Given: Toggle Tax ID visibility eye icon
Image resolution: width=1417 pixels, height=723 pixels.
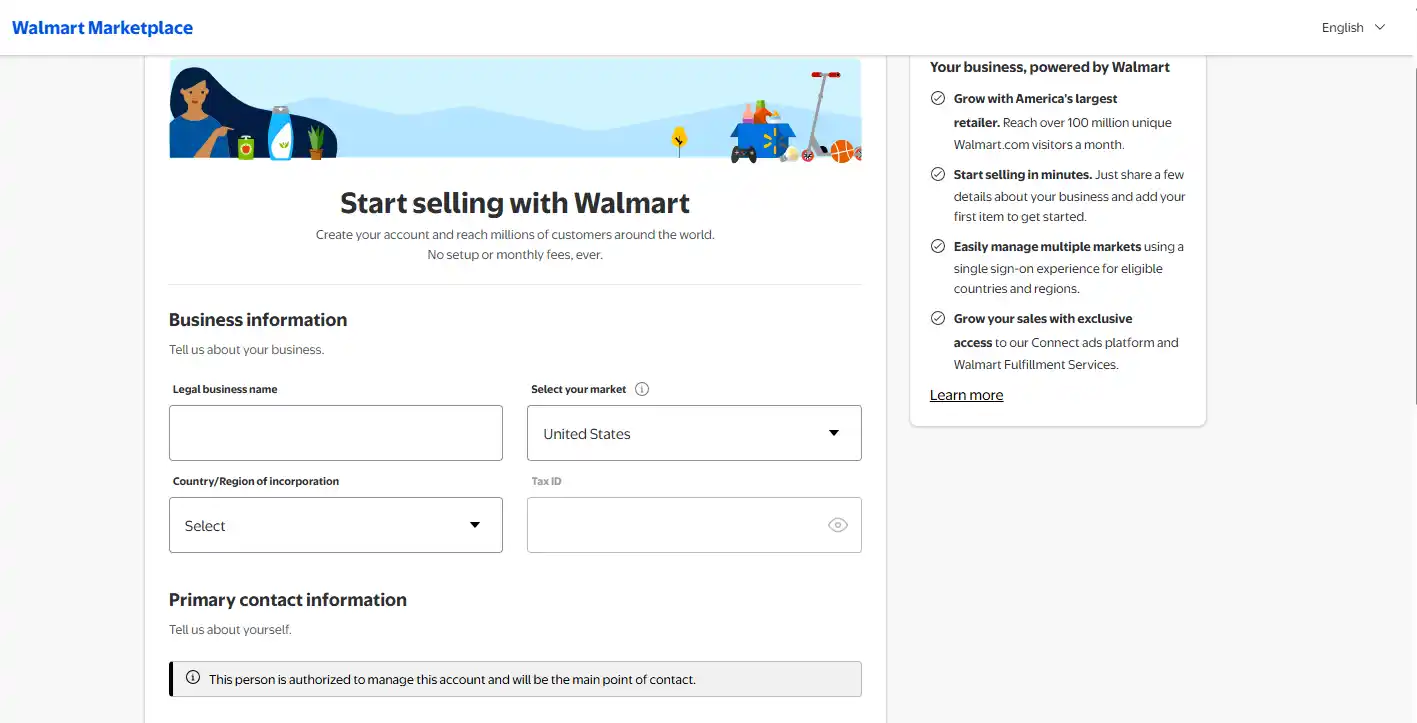Looking at the screenshot, I should [x=838, y=525].
